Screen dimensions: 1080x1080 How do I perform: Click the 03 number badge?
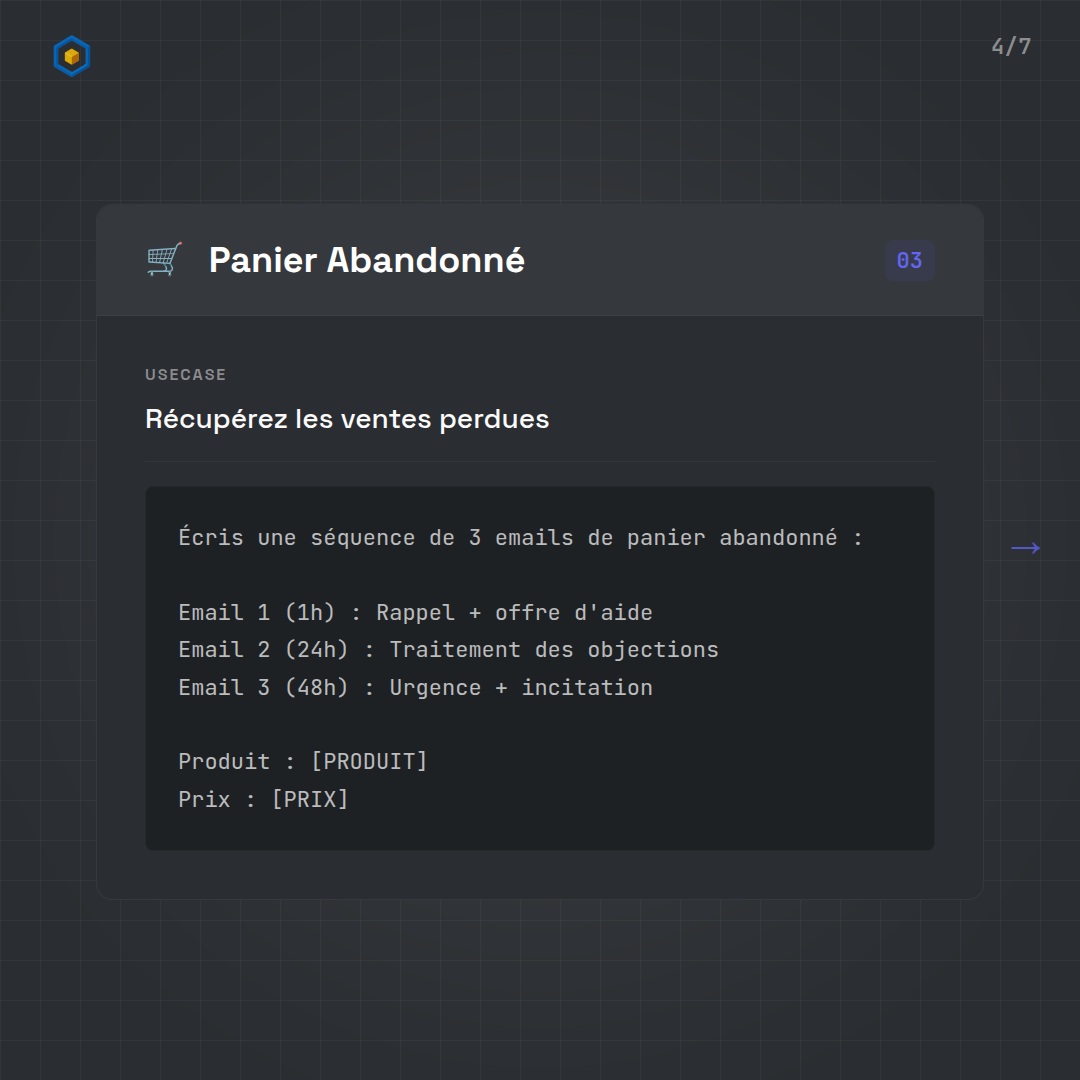(909, 261)
